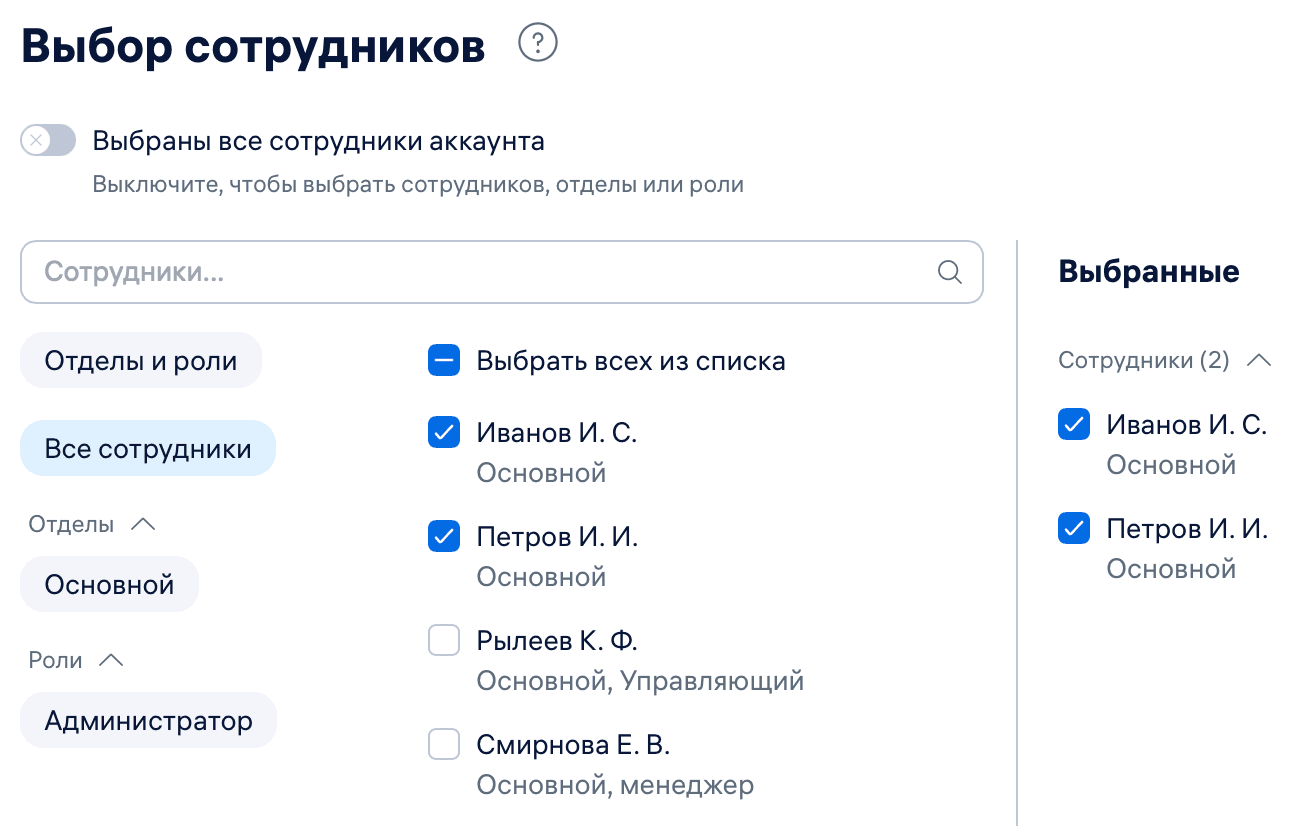Uncheck Петров И. И. in the Выбранные panel

pyautogui.click(x=1073, y=528)
